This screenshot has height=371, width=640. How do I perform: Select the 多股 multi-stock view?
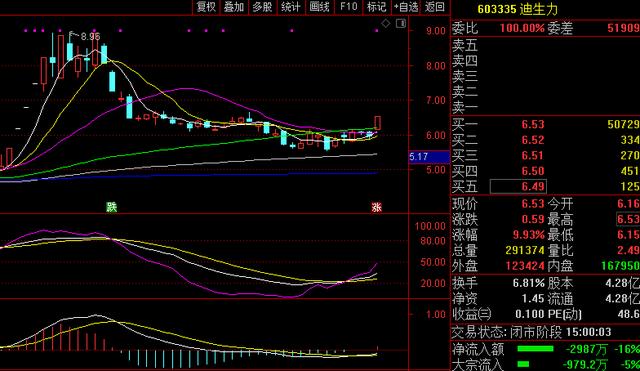pos(262,7)
